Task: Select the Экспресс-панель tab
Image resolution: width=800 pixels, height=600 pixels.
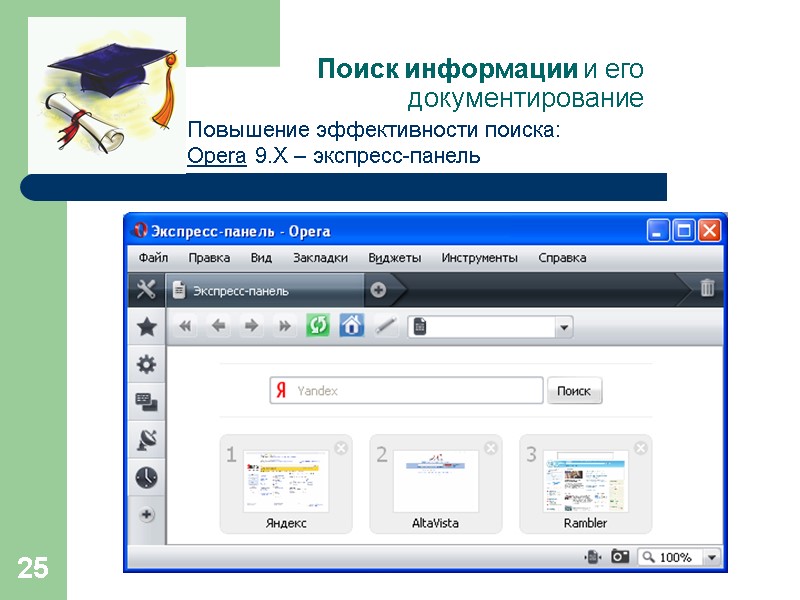Action: coord(265,291)
